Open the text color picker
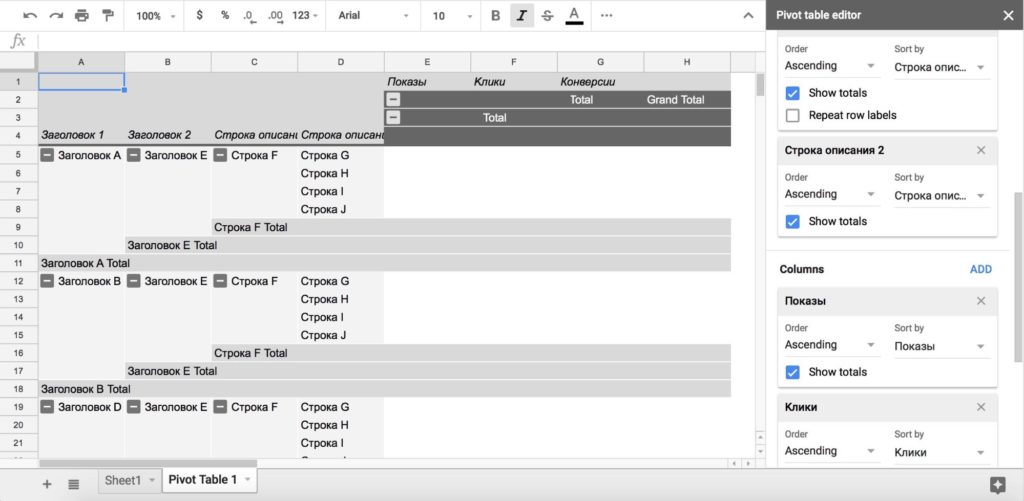The width and height of the screenshot is (1024, 501). (x=574, y=16)
